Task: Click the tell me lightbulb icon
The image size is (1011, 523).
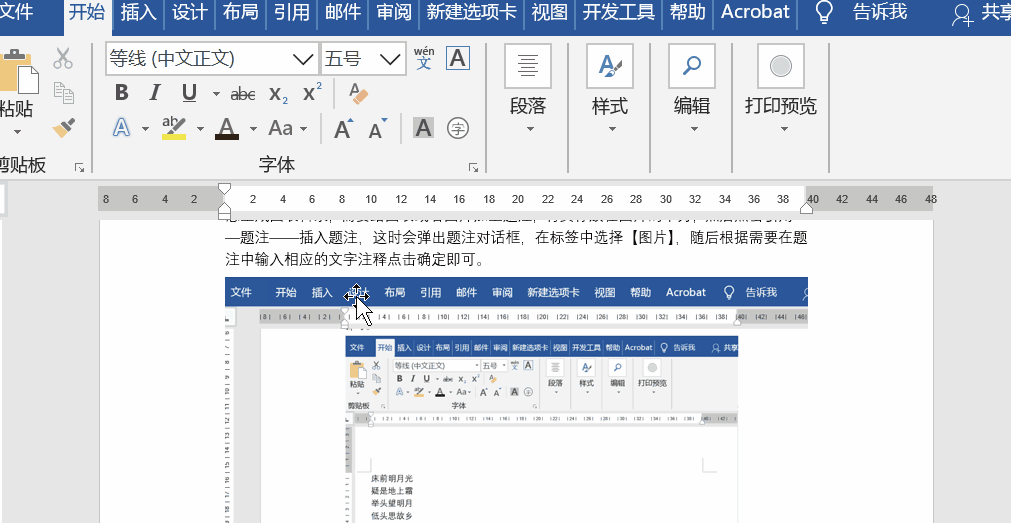Action: coord(823,12)
